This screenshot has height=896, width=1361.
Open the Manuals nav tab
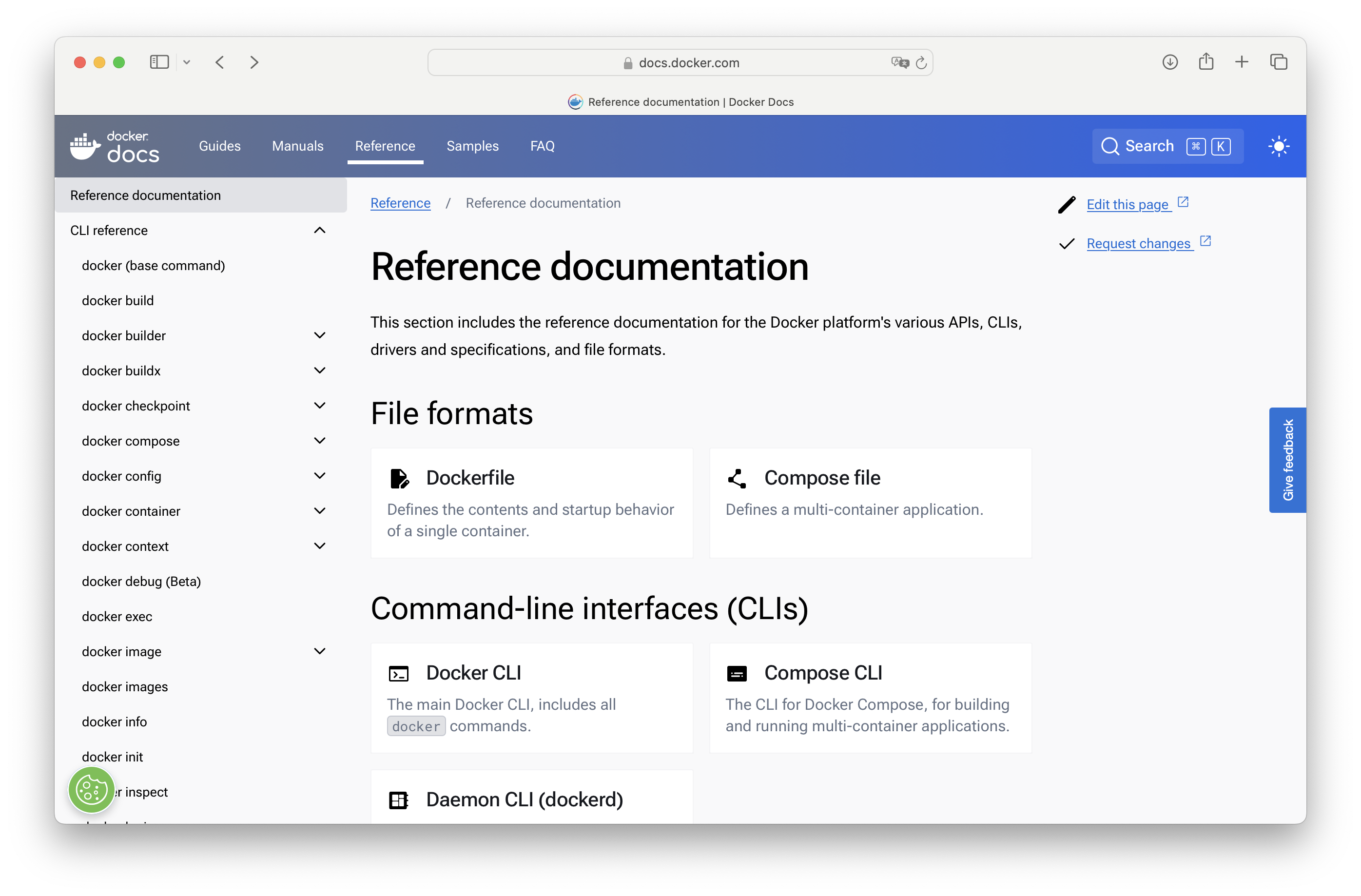297,146
